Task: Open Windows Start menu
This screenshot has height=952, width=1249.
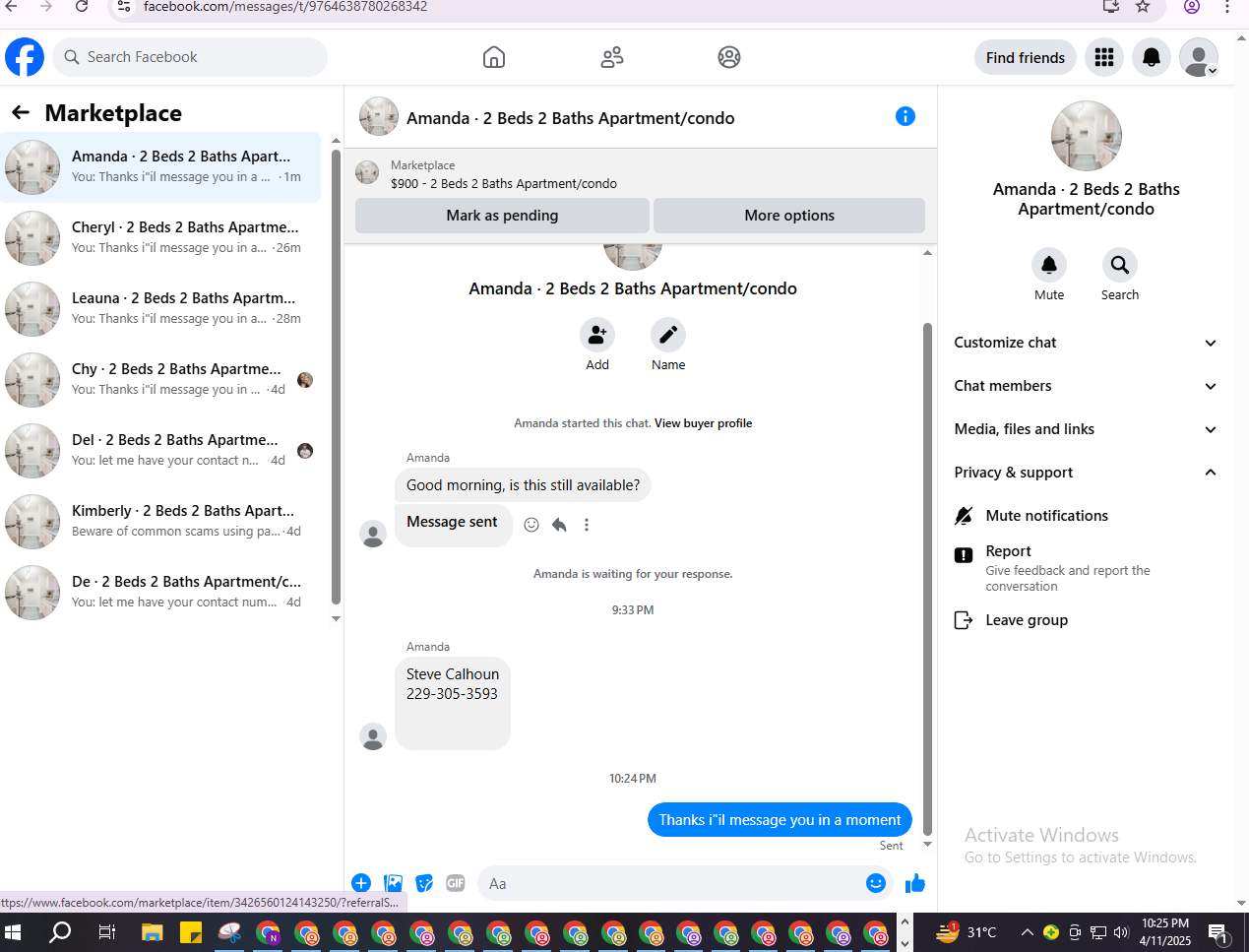Action: point(13,931)
